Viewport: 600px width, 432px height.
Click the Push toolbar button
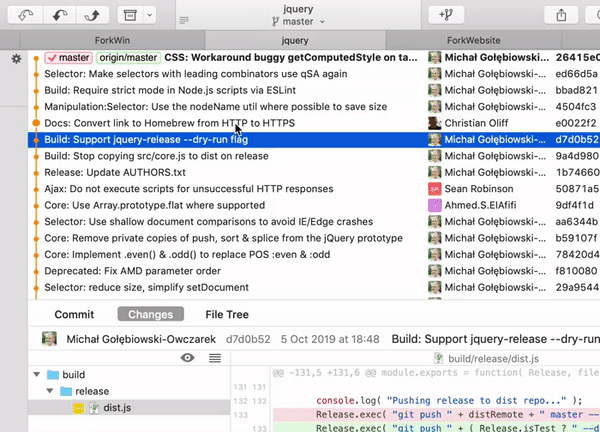point(92,15)
